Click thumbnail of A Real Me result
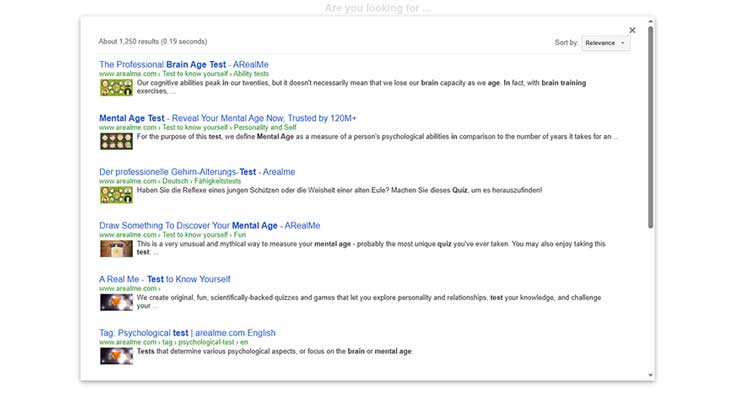 [x=116, y=302]
